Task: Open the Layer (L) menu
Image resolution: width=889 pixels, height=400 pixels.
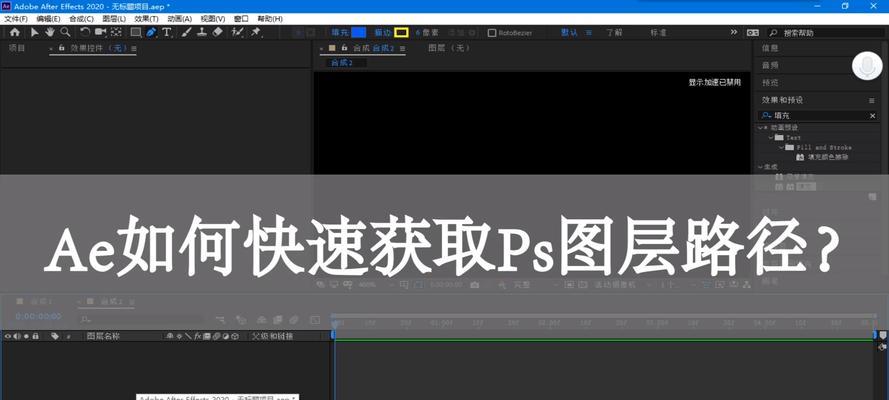Action: point(114,19)
